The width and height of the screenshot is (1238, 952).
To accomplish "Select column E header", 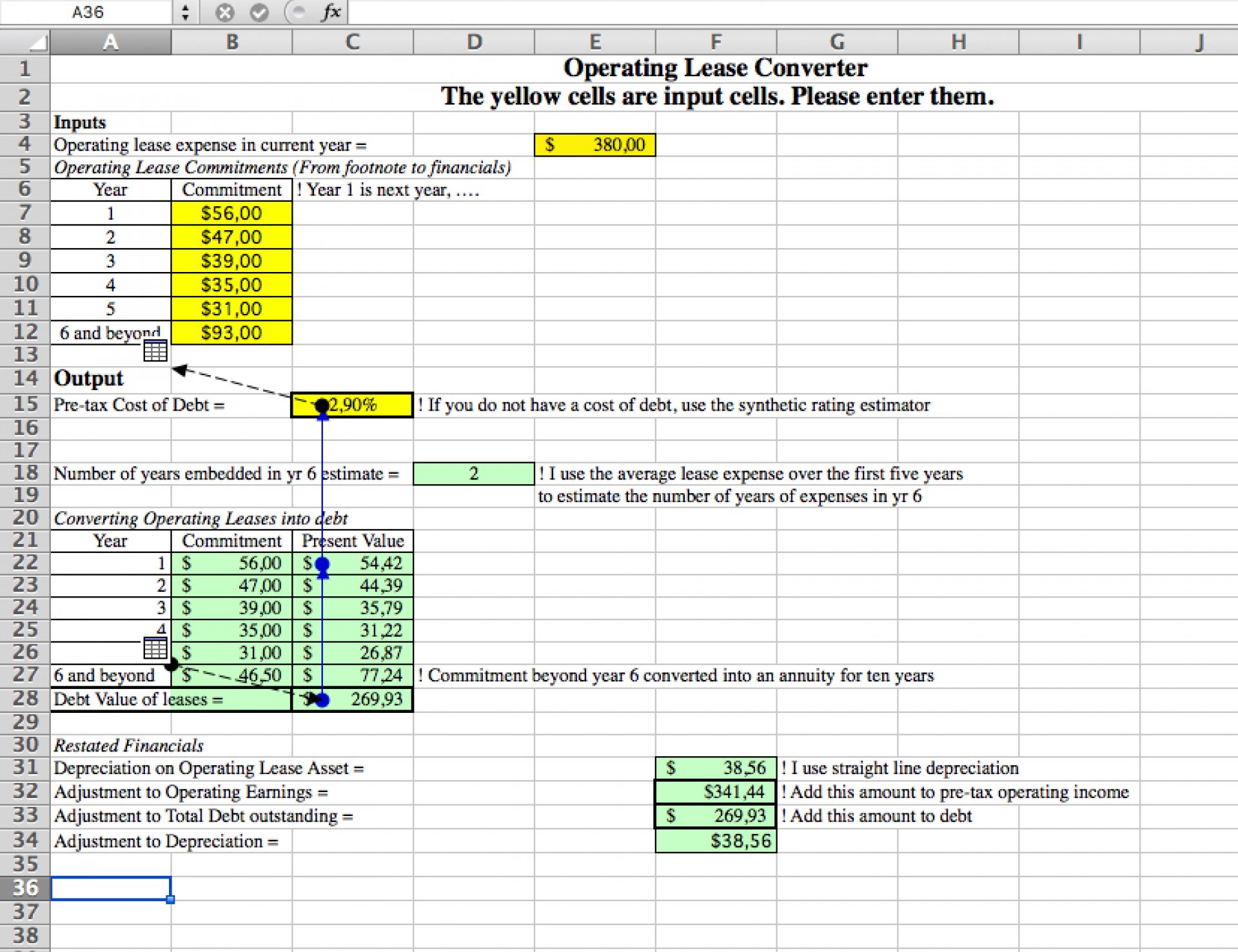I will click(595, 42).
